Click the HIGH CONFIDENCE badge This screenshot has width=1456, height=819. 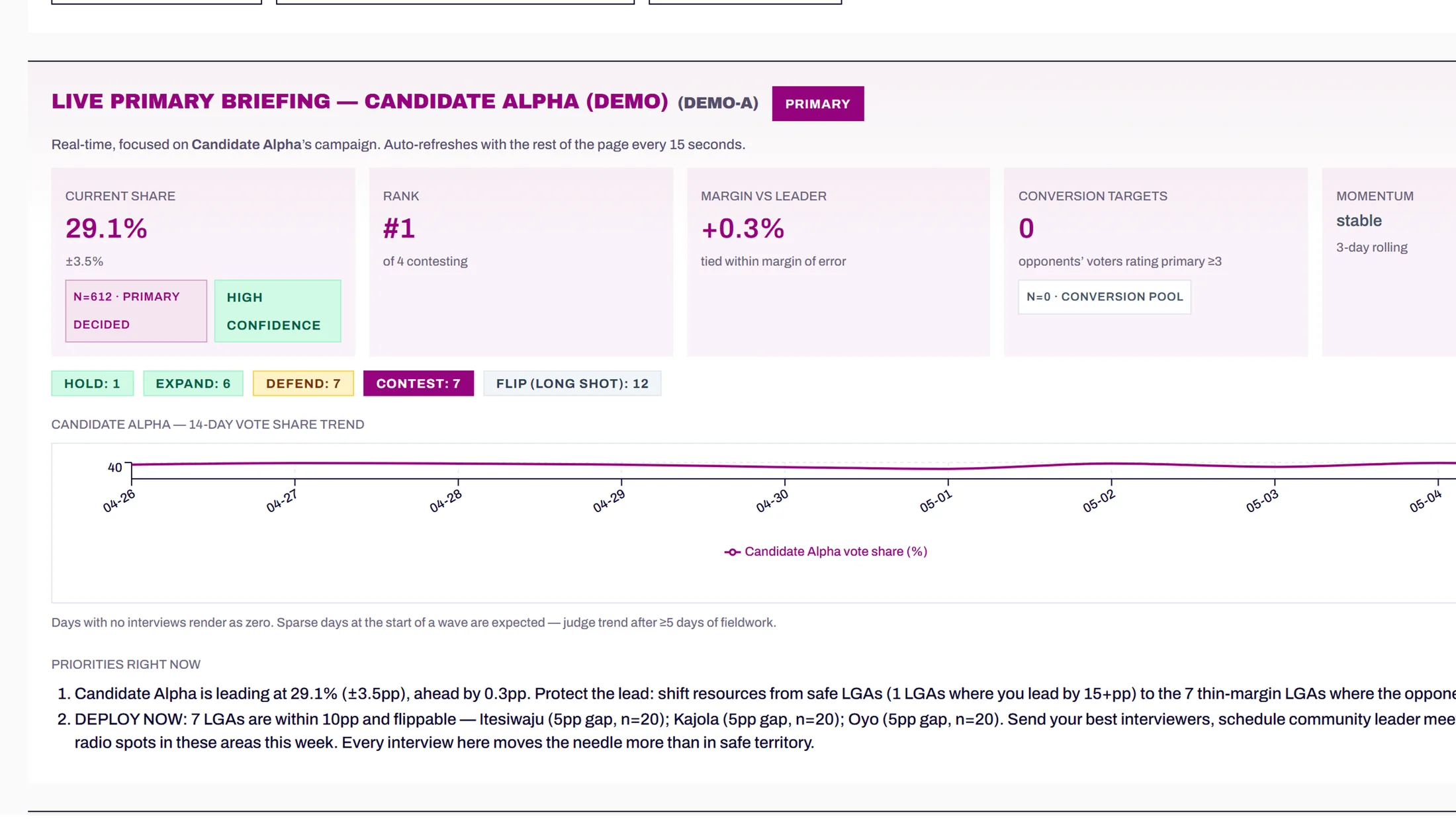277,311
